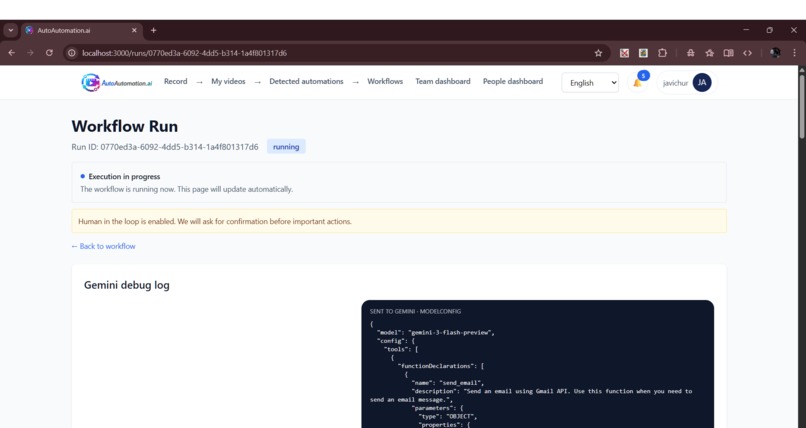Click the AutoAutomation.ai logo
The width and height of the screenshot is (806, 428).
pyautogui.click(x=117, y=83)
